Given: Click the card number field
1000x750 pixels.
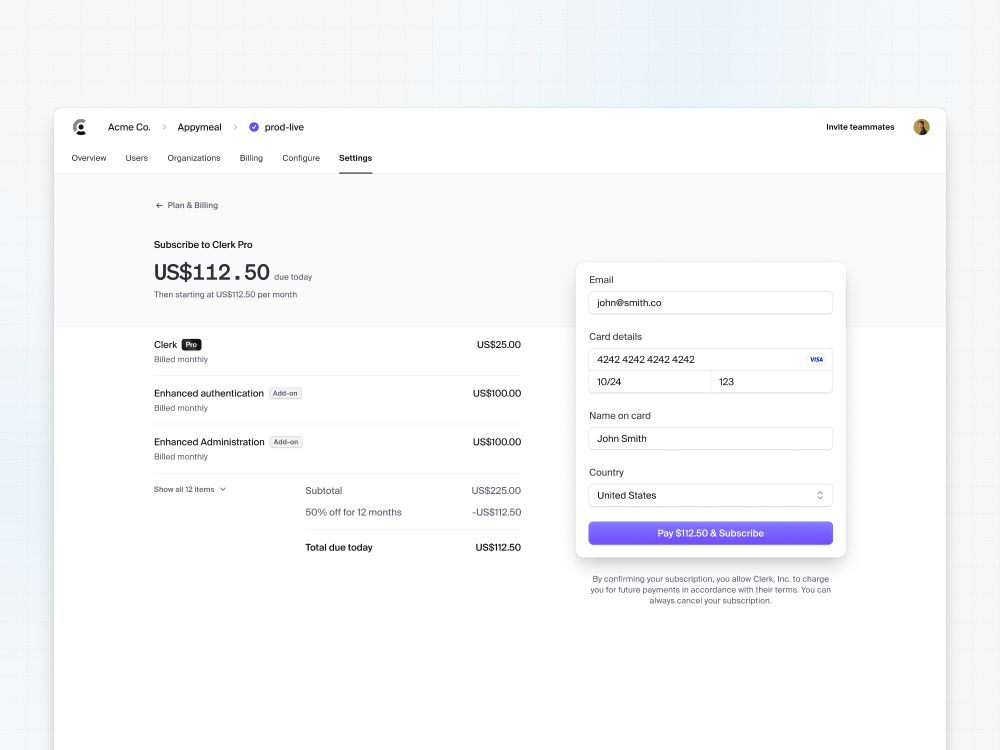Looking at the screenshot, I should point(710,360).
